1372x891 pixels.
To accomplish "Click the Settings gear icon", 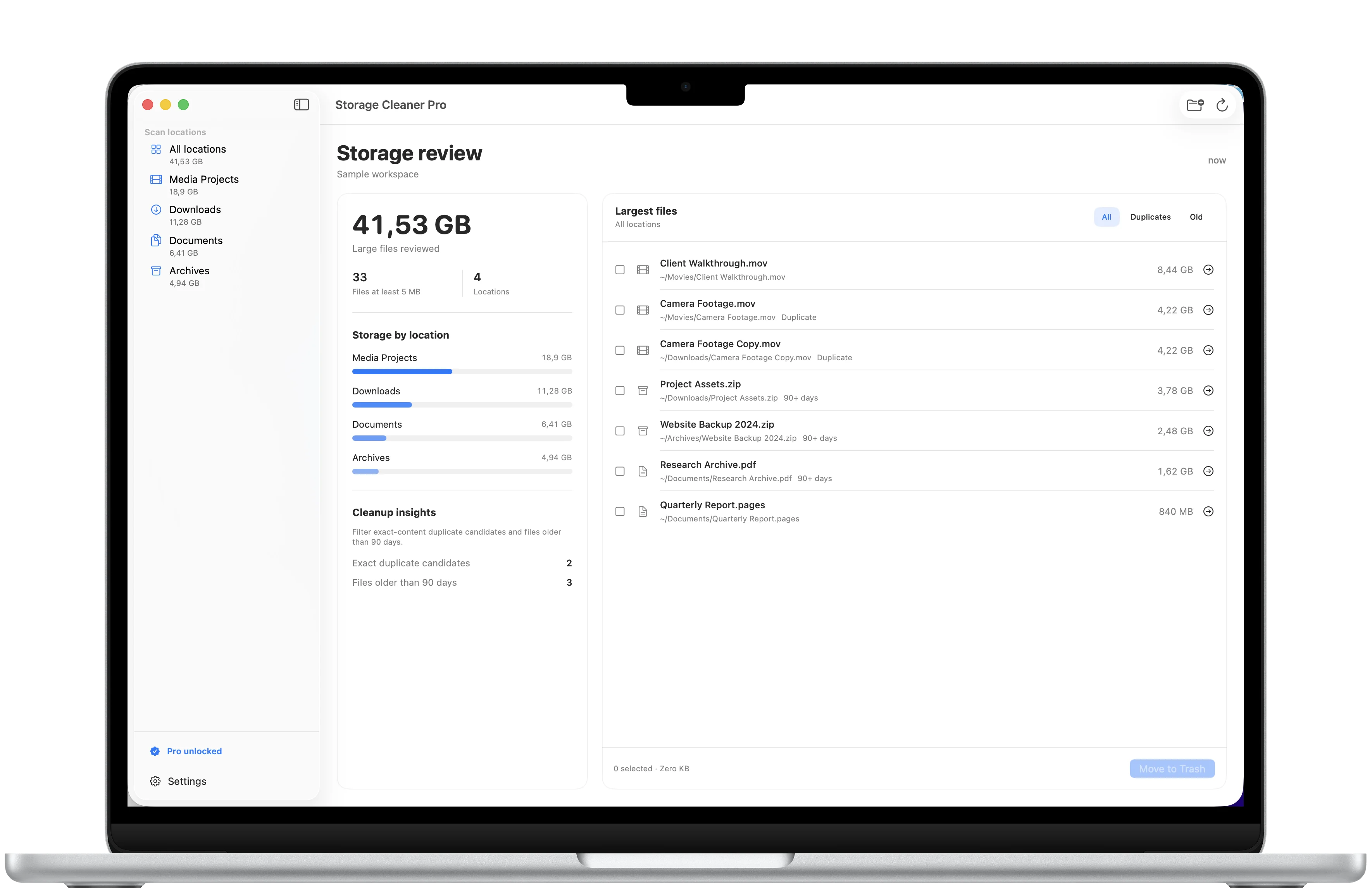I will 155,781.
